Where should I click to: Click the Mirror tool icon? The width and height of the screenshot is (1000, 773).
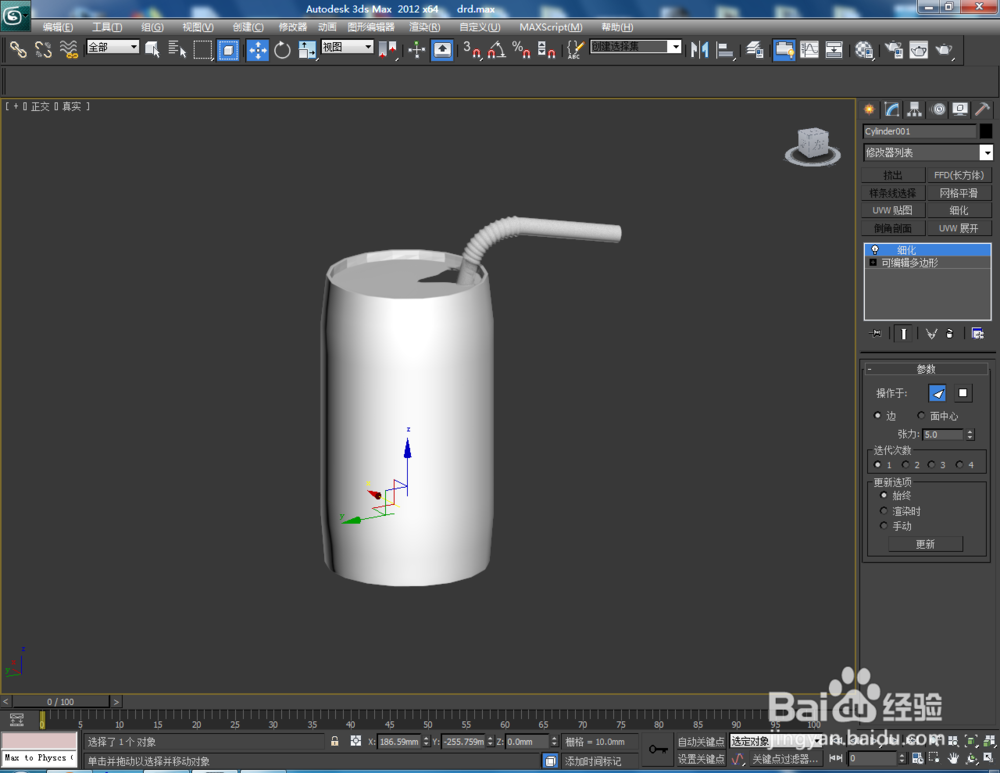point(699,50)
